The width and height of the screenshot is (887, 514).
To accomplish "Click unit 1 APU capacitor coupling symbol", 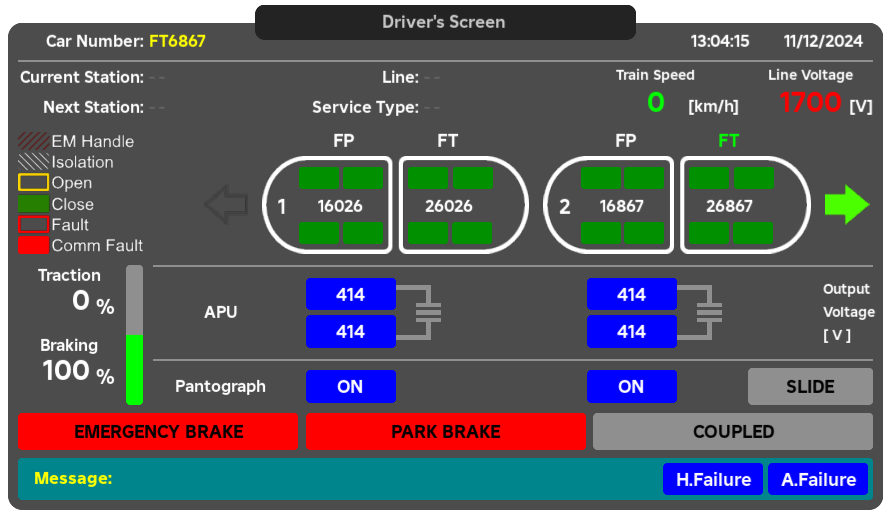I will 419,313.
